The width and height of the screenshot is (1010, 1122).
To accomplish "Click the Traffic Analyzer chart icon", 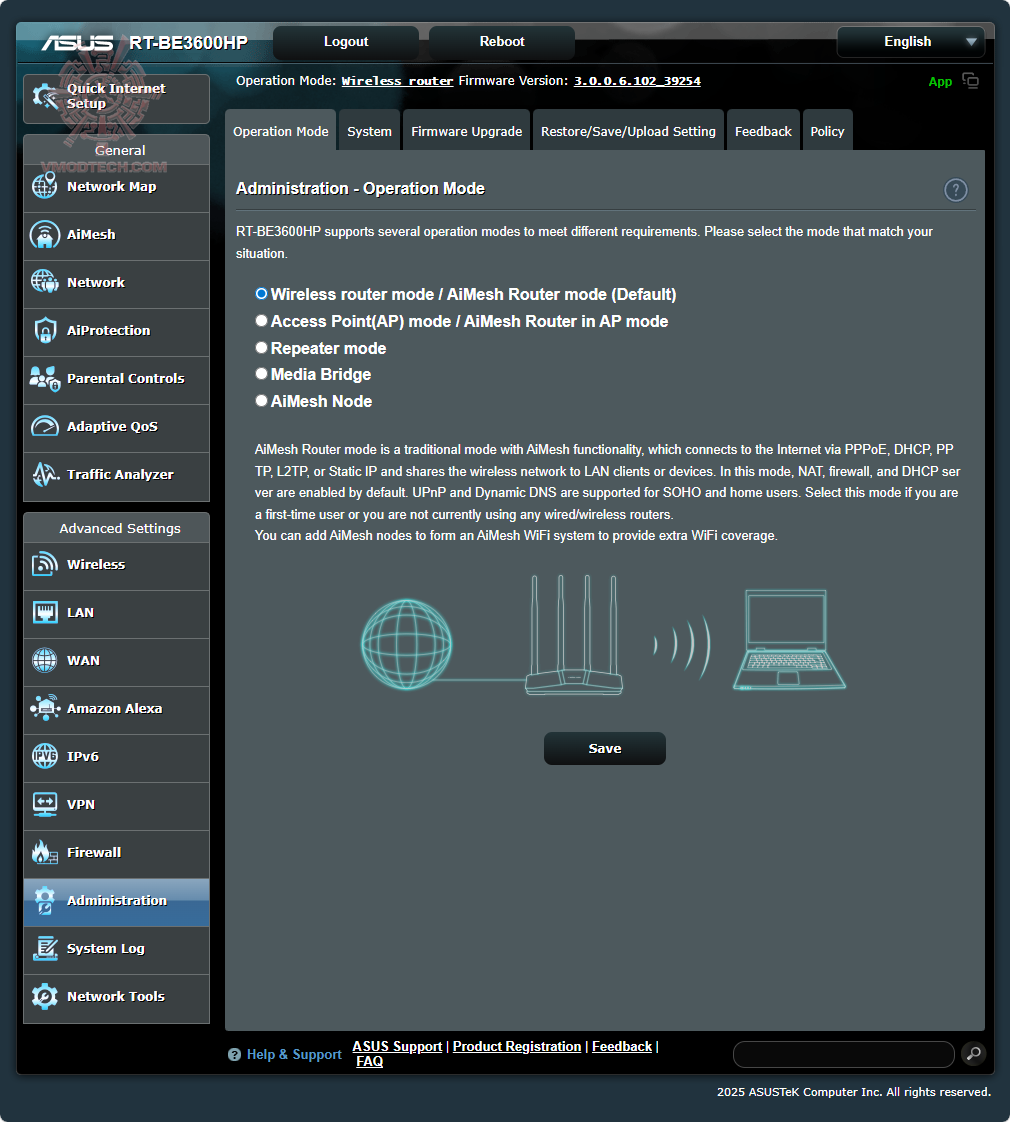I will tap(44, 474).
